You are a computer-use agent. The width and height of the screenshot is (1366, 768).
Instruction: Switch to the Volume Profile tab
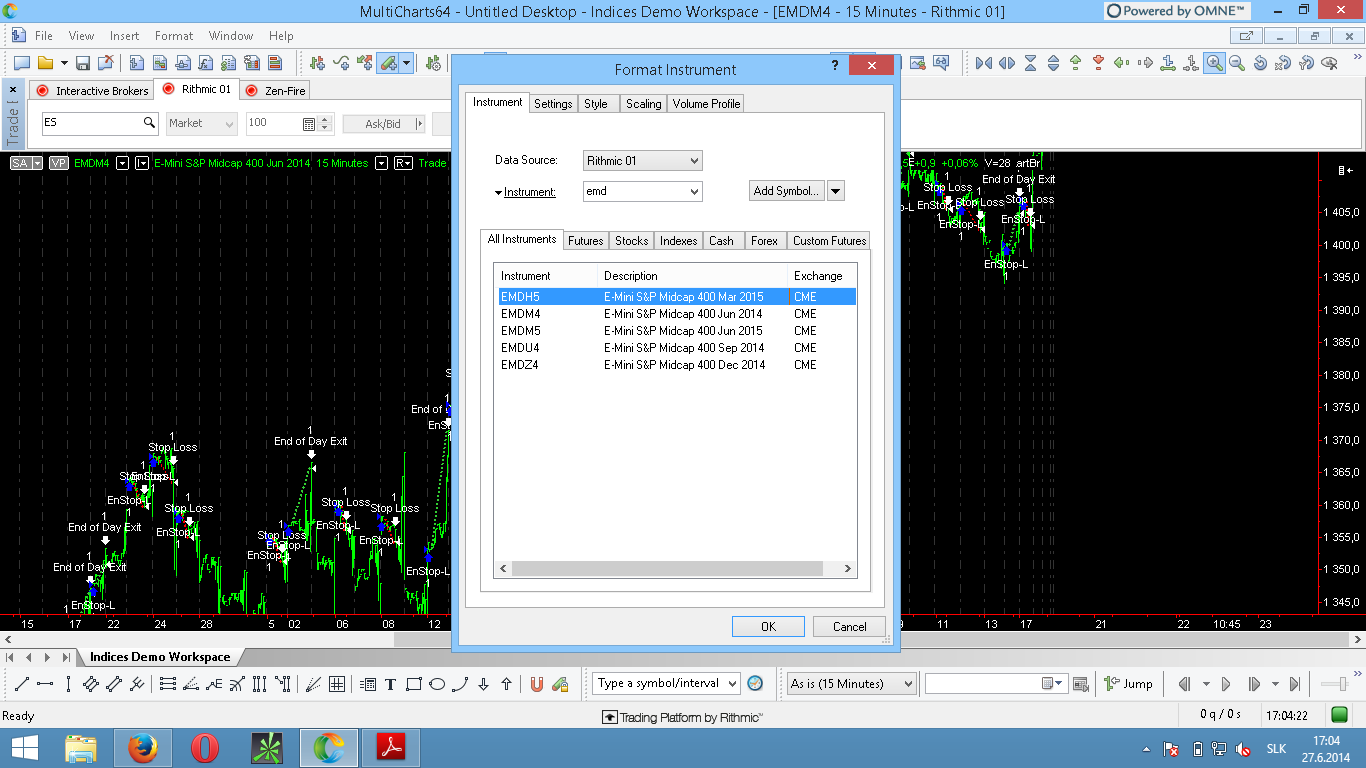(x=706, y=104)
